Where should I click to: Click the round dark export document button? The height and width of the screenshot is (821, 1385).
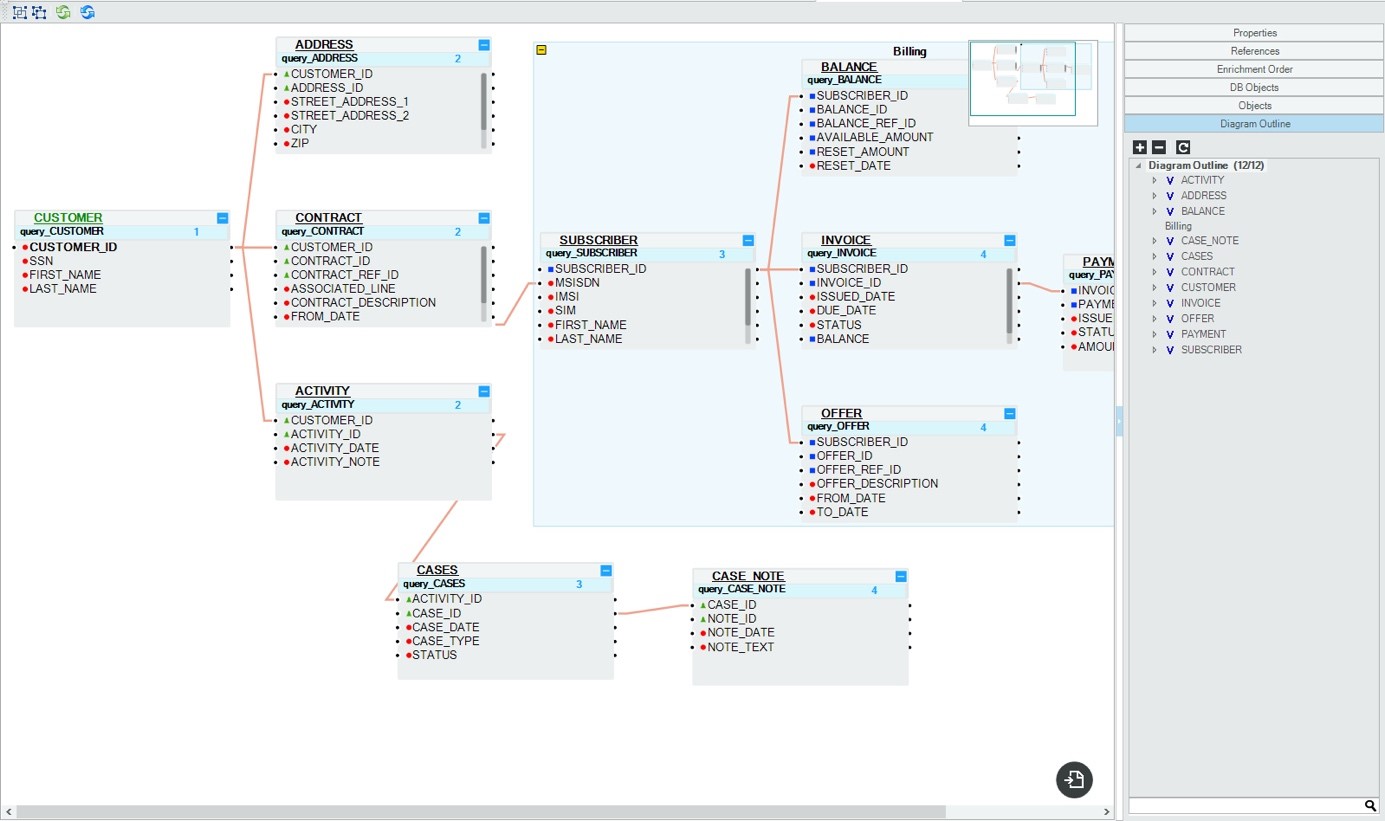pos(1074,780)
